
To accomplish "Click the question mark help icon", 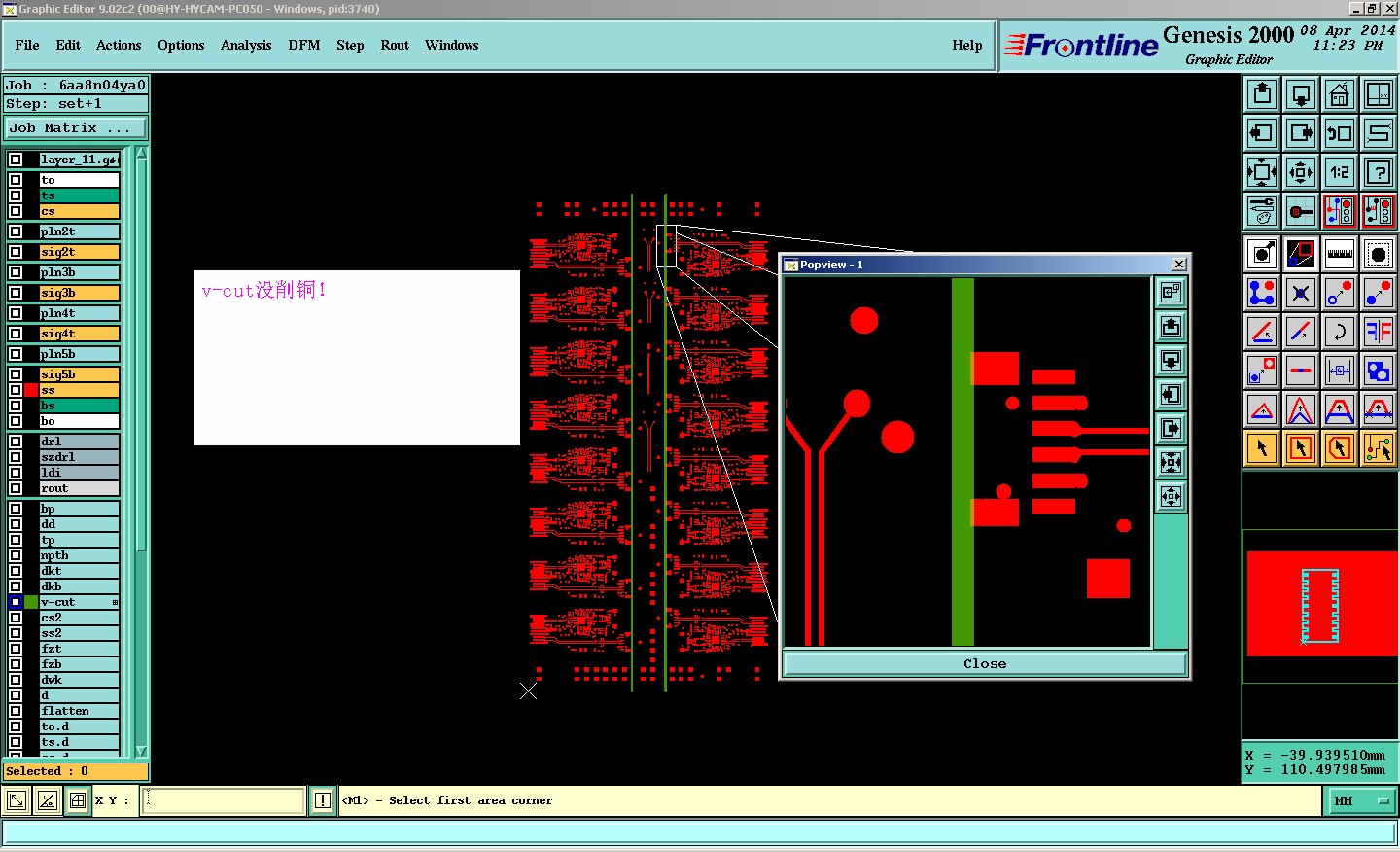I will coord(1379,172).
